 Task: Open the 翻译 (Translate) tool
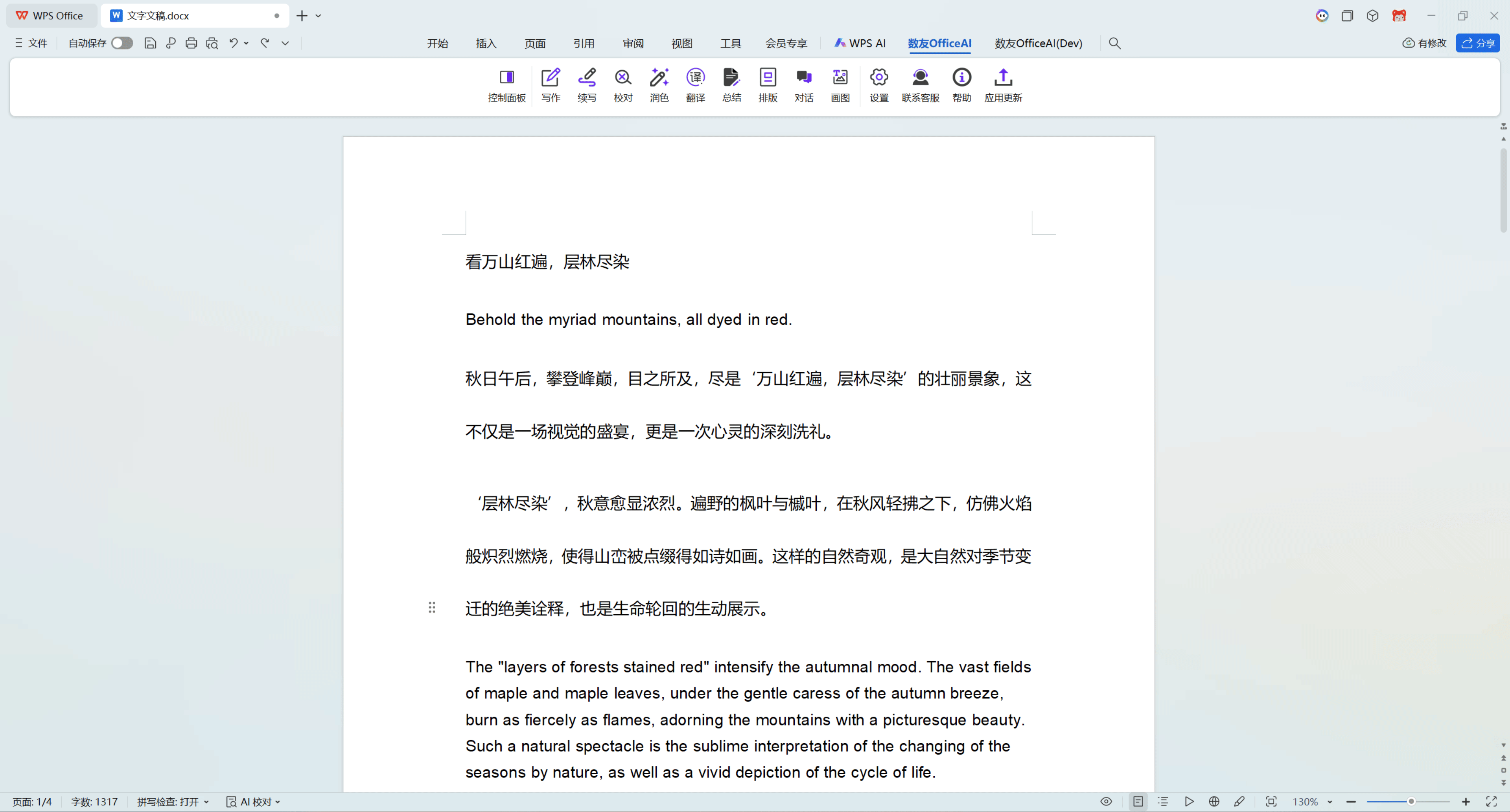695,85
